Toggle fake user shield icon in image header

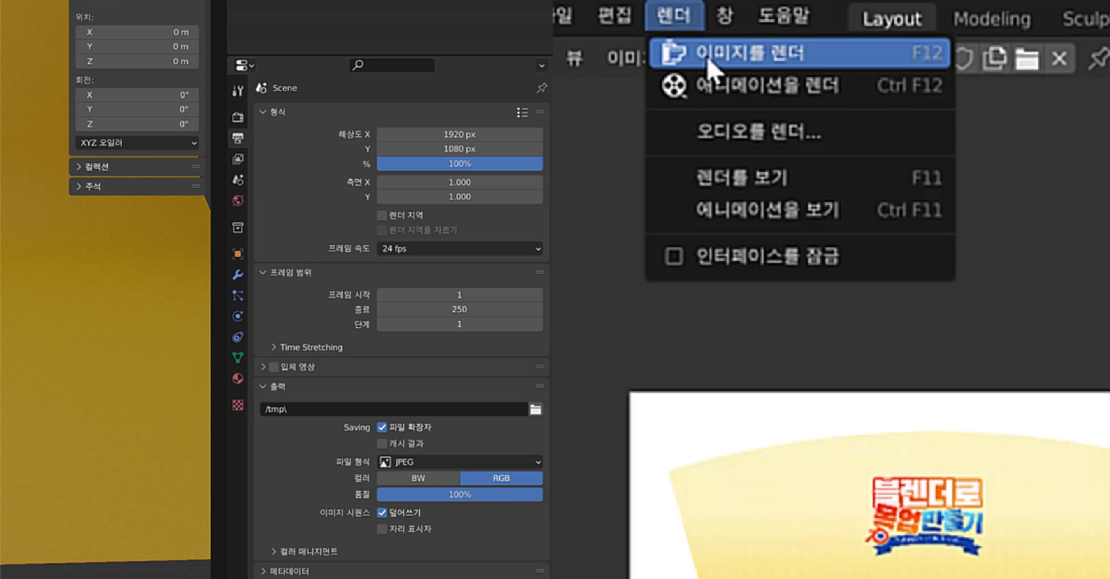tap(963, 58)
